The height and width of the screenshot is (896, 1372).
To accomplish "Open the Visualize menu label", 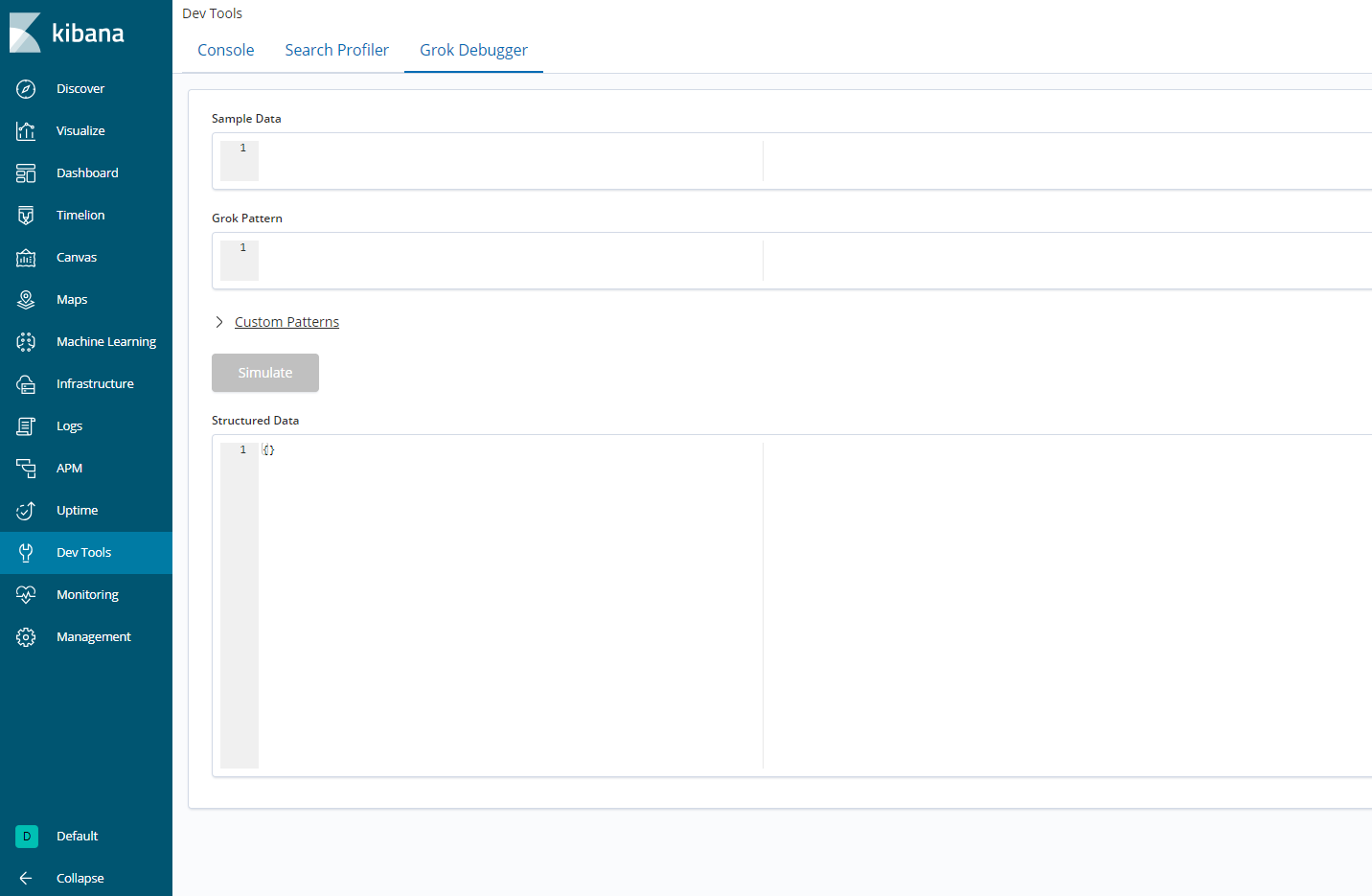I will pos(80,131).
